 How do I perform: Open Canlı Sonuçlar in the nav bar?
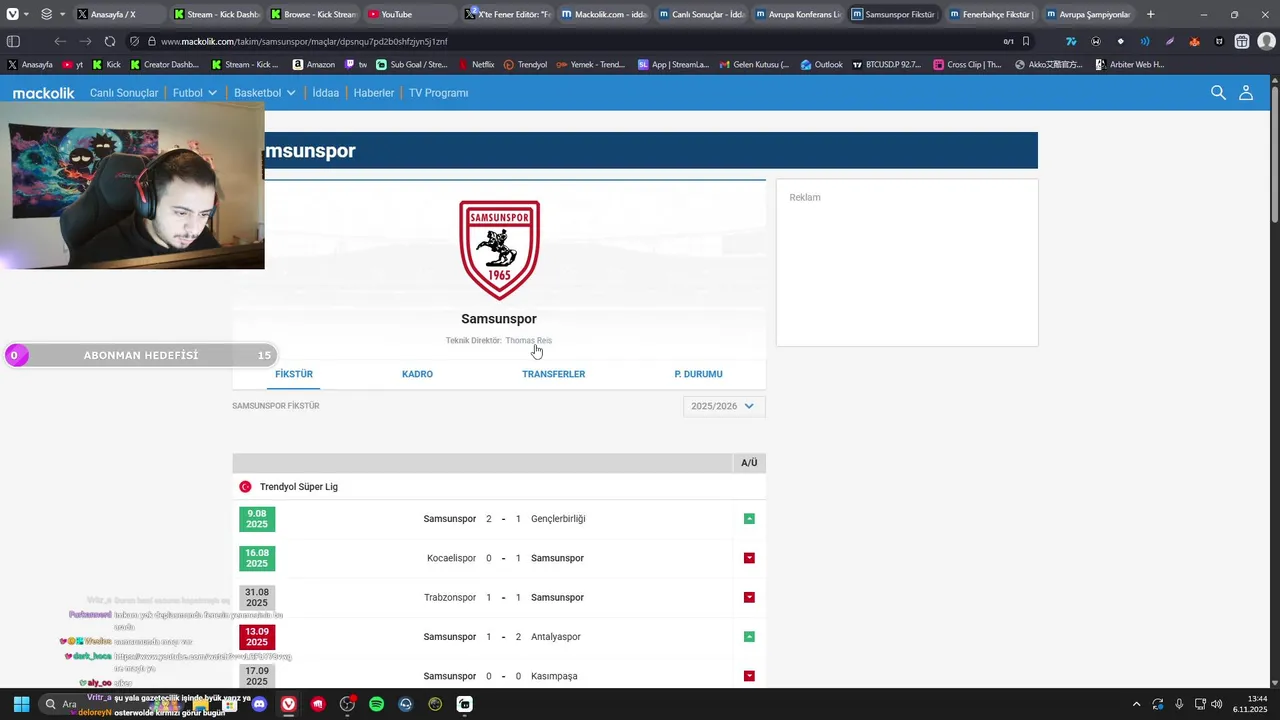(124, 93)
